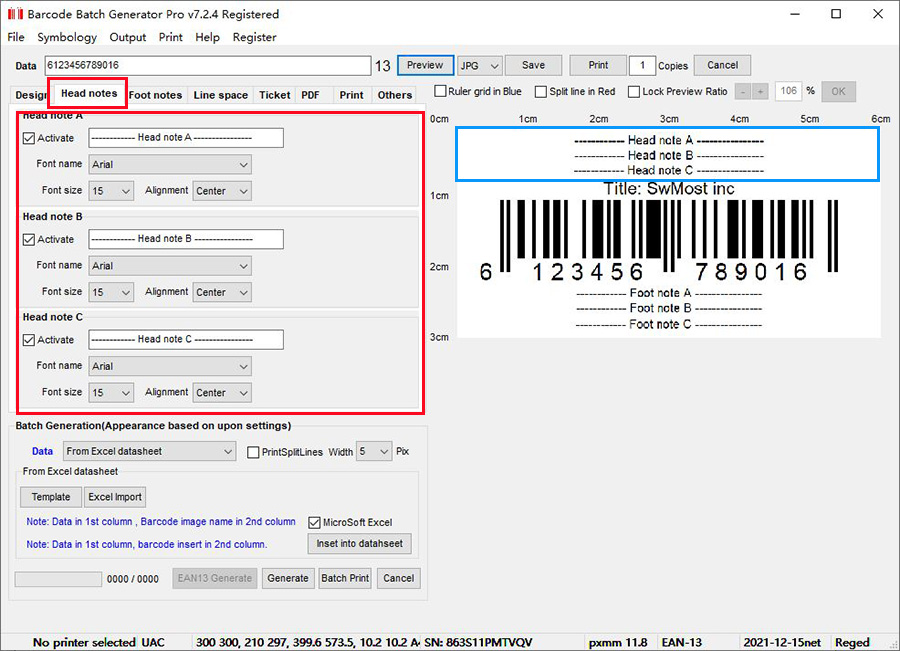Click 'No printer selected' status text

click(x=84, y=642)
